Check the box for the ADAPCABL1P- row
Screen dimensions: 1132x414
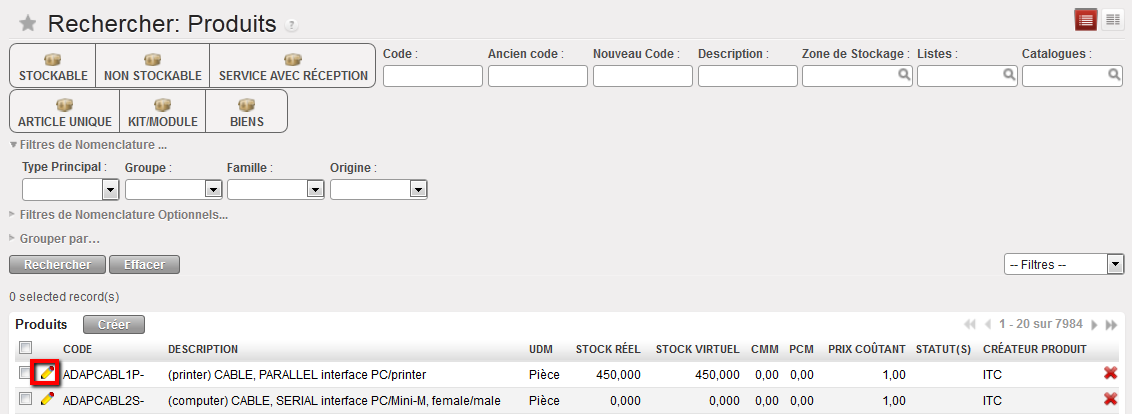click(25, 374)
